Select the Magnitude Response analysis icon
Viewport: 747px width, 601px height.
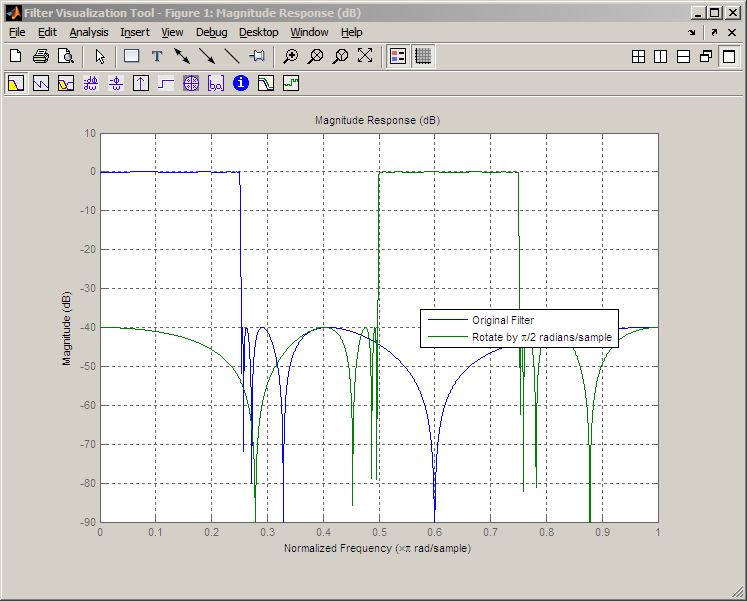pos(16,83)
